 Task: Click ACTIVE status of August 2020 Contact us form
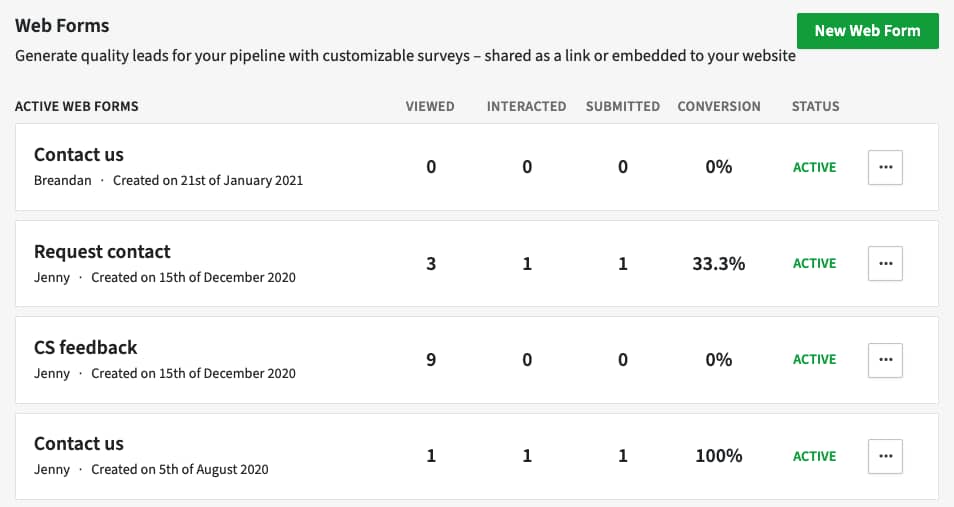pyautogui.click(x=815, y=456)
